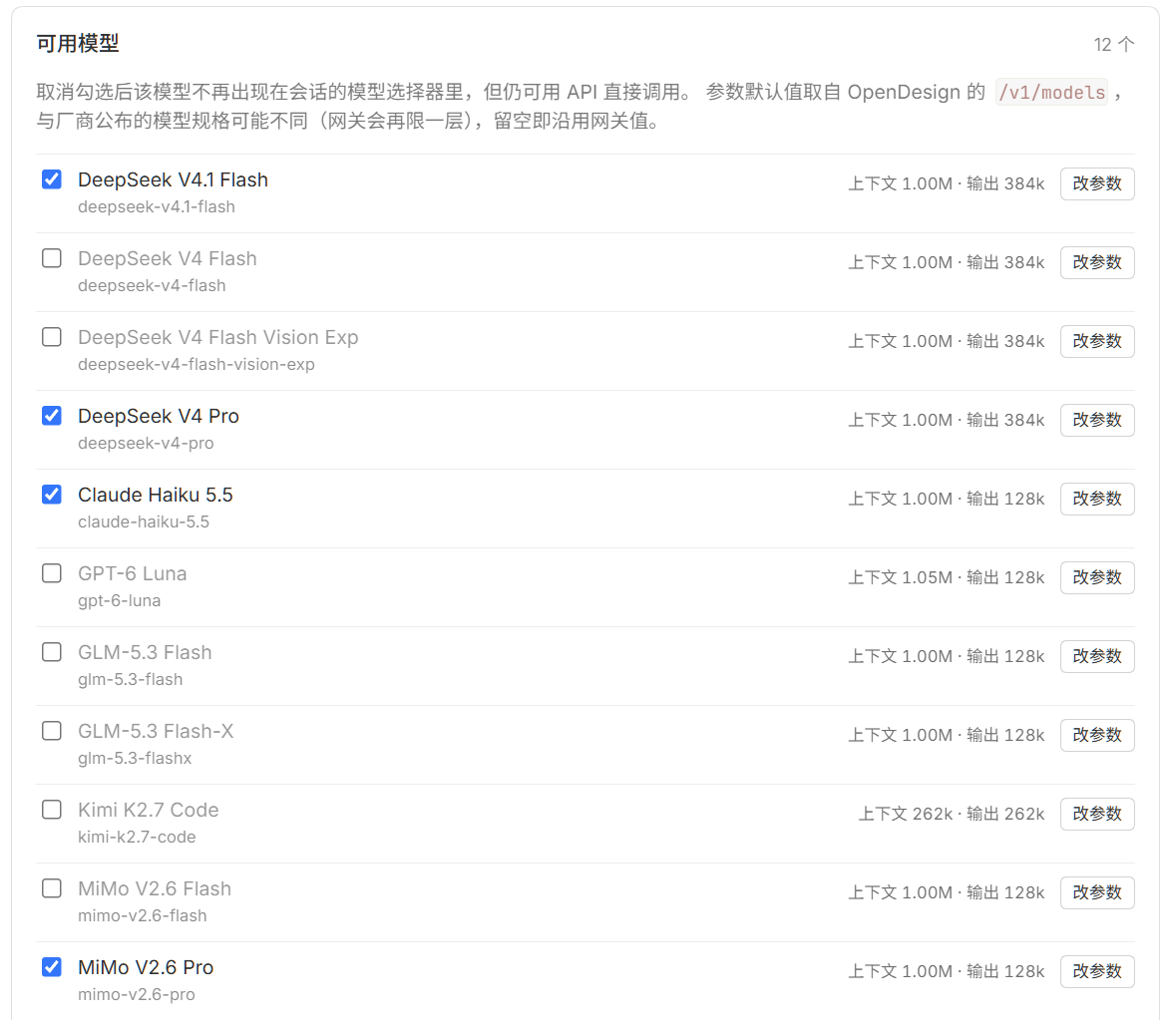1170x1036 pixels.
Task: Click model id mimo-v2.6-flash
Action: tap(143, 915)
